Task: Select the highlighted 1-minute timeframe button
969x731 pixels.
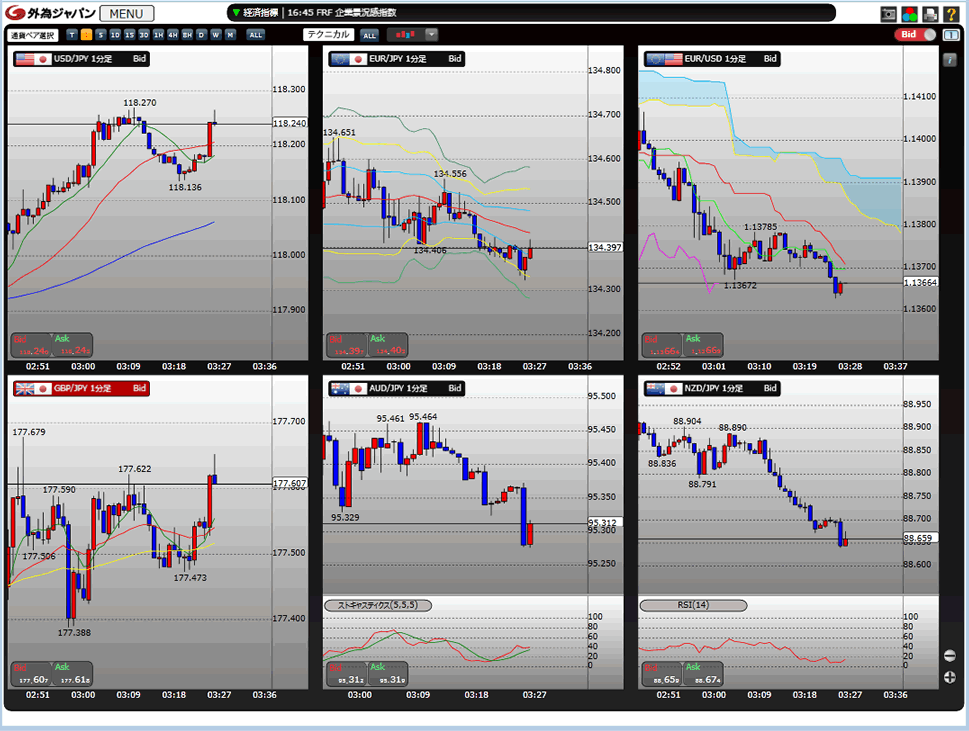Action: [x=87, y=35]
